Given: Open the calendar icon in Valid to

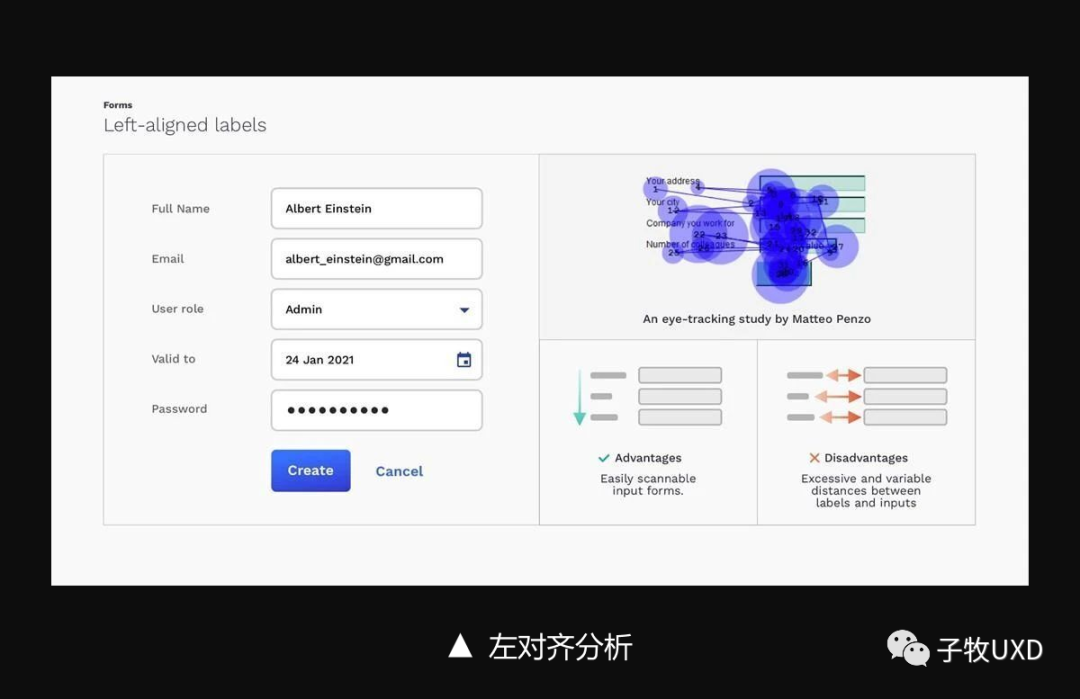Looking at the screenshot, I should point(464,359).
